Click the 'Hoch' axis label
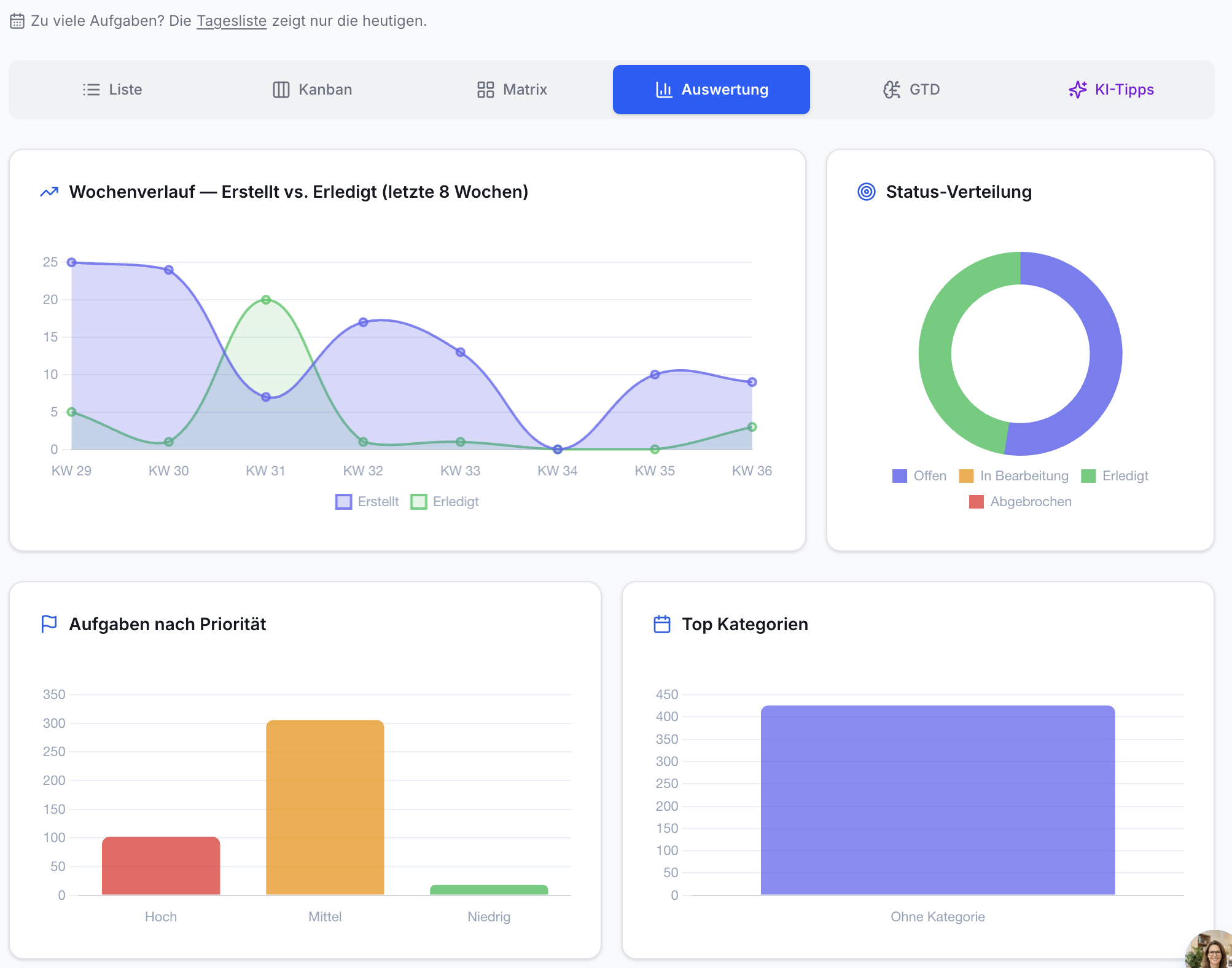This screenshot has height=968, width=1232. [161, 917]
